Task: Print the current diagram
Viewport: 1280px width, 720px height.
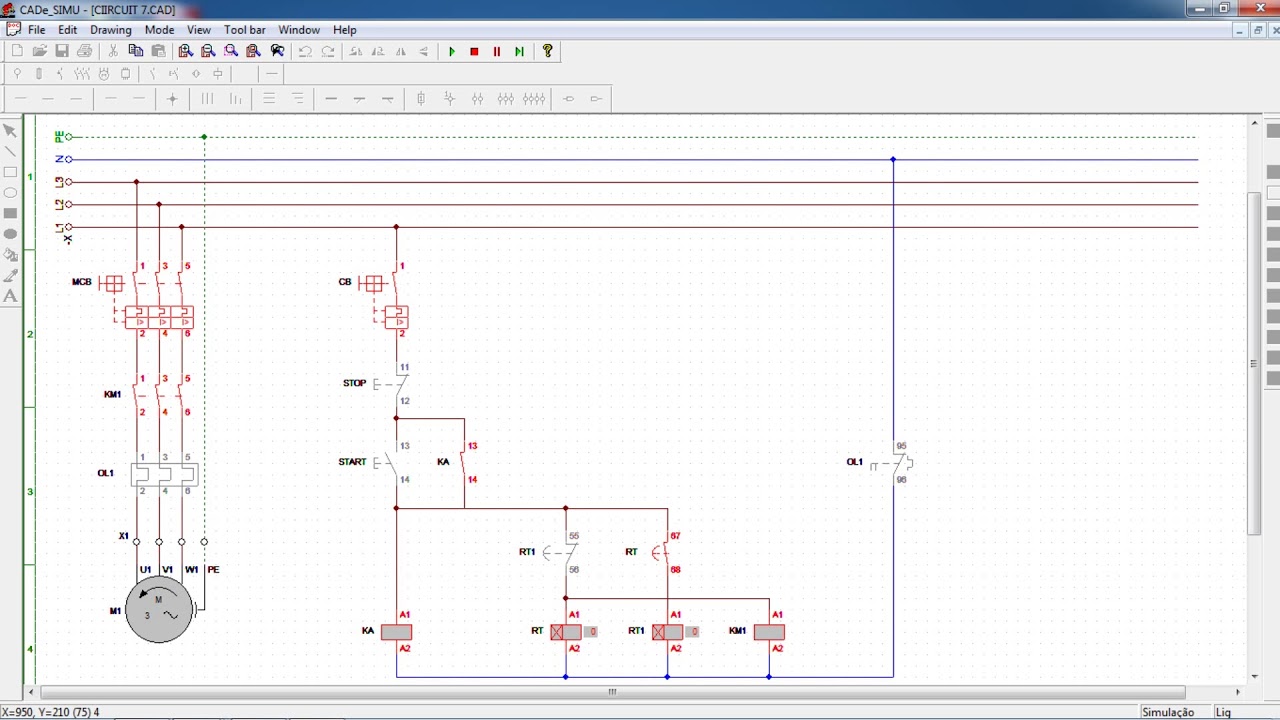Action: [85, 51]
